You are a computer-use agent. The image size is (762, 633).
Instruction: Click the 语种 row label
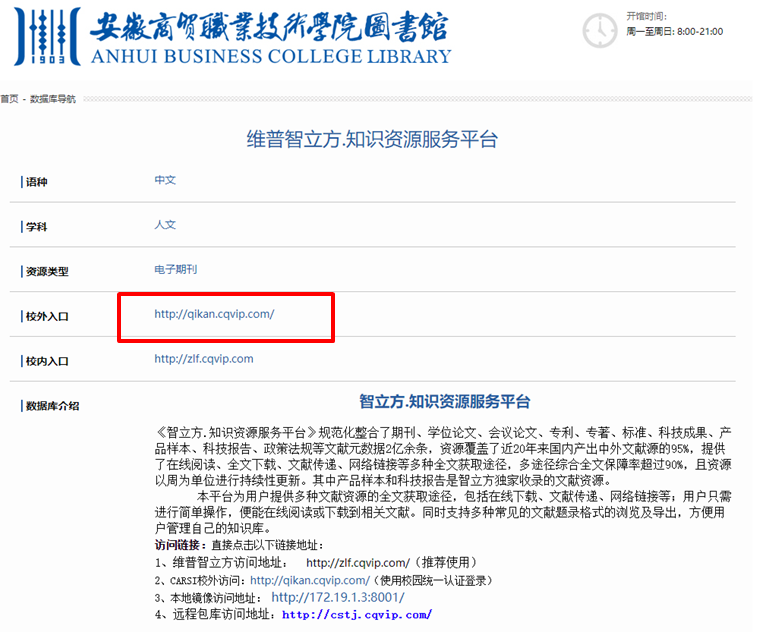(36, 182)
